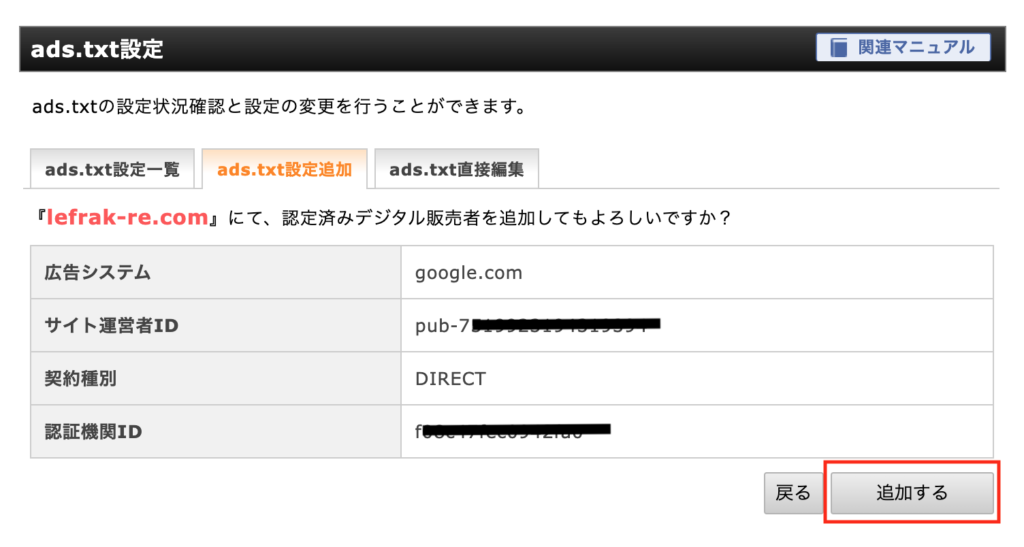Open the 関連マニュアル help button
This screenshot has width=1024, height=547.
(x=903, y=48)
